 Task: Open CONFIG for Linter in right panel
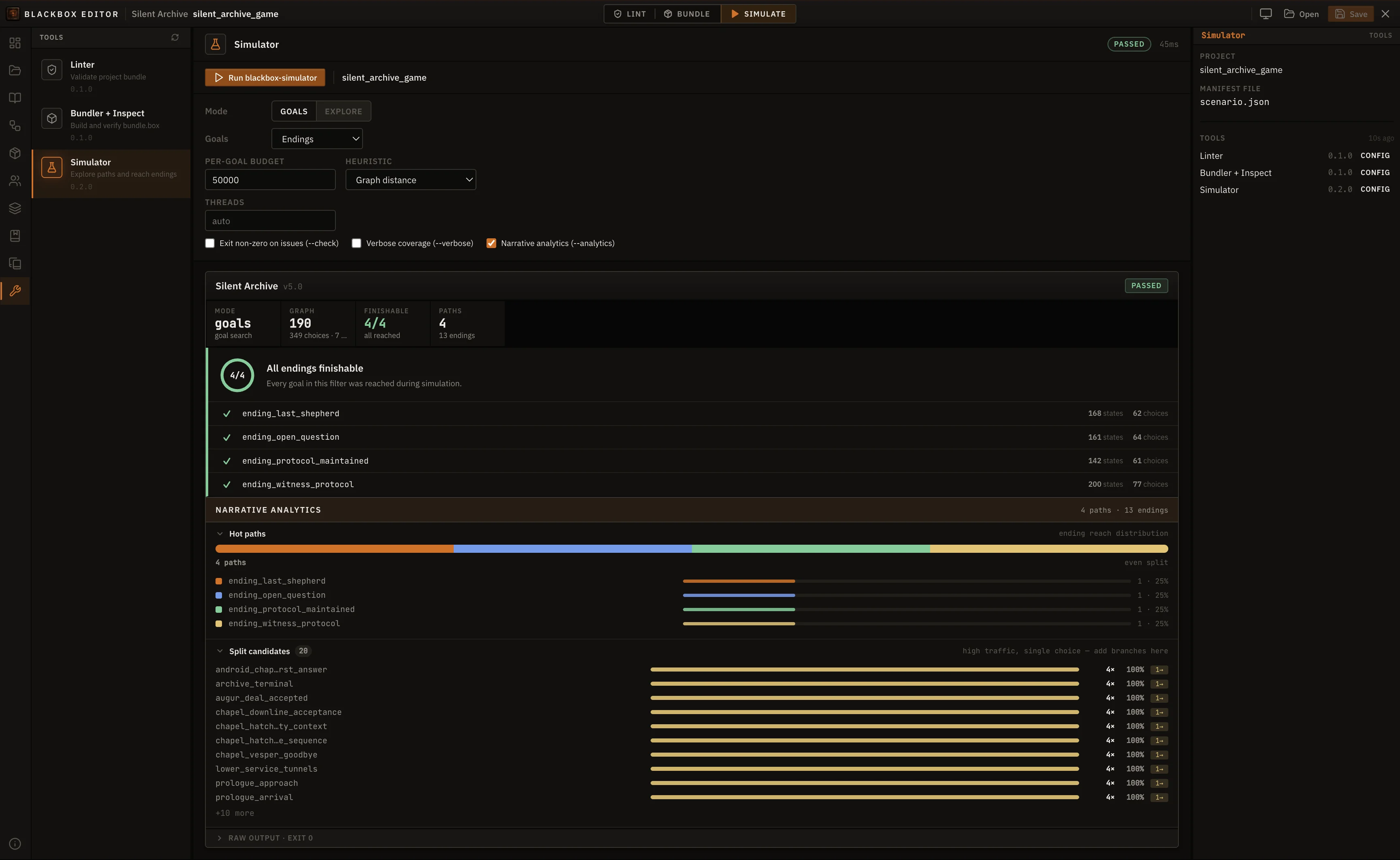point(1375,155)
